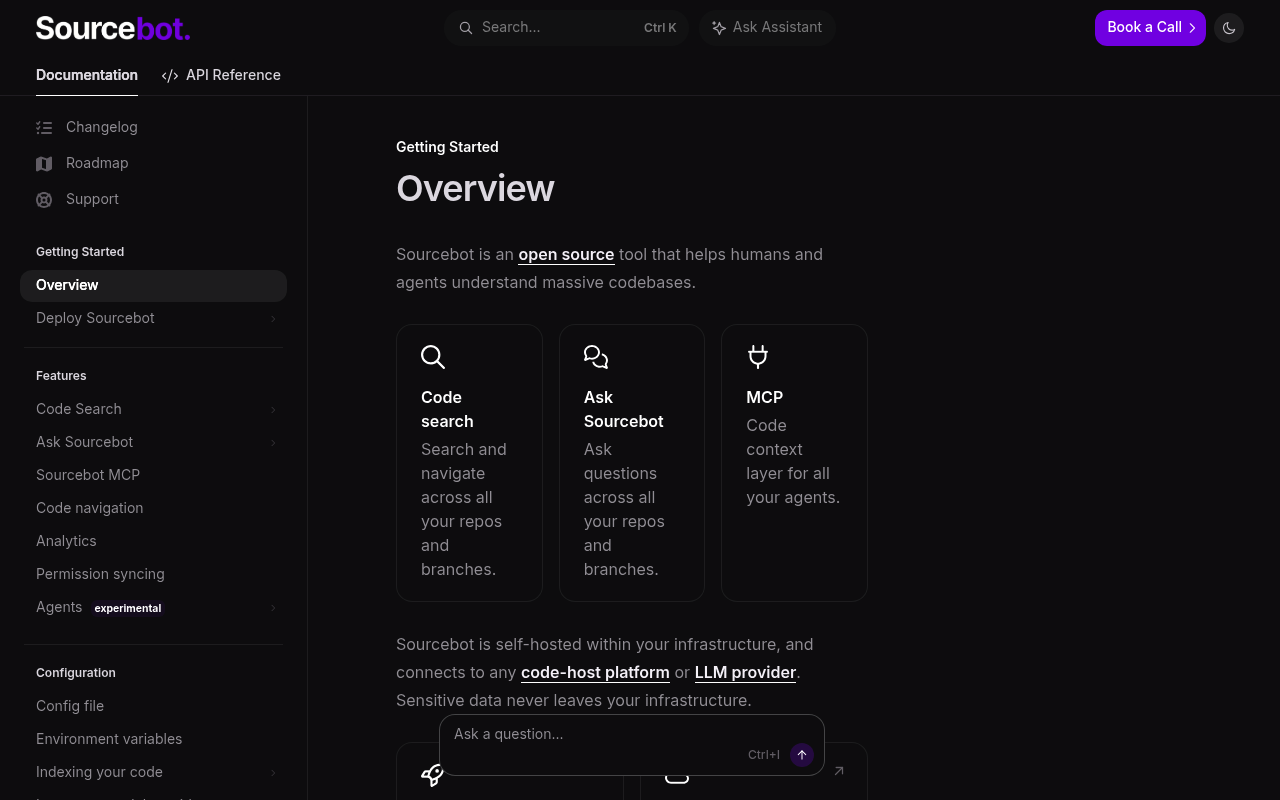Screen dimensions: 1280x800
Task: Open Config file sidebar item
Action: coord(153,706)
